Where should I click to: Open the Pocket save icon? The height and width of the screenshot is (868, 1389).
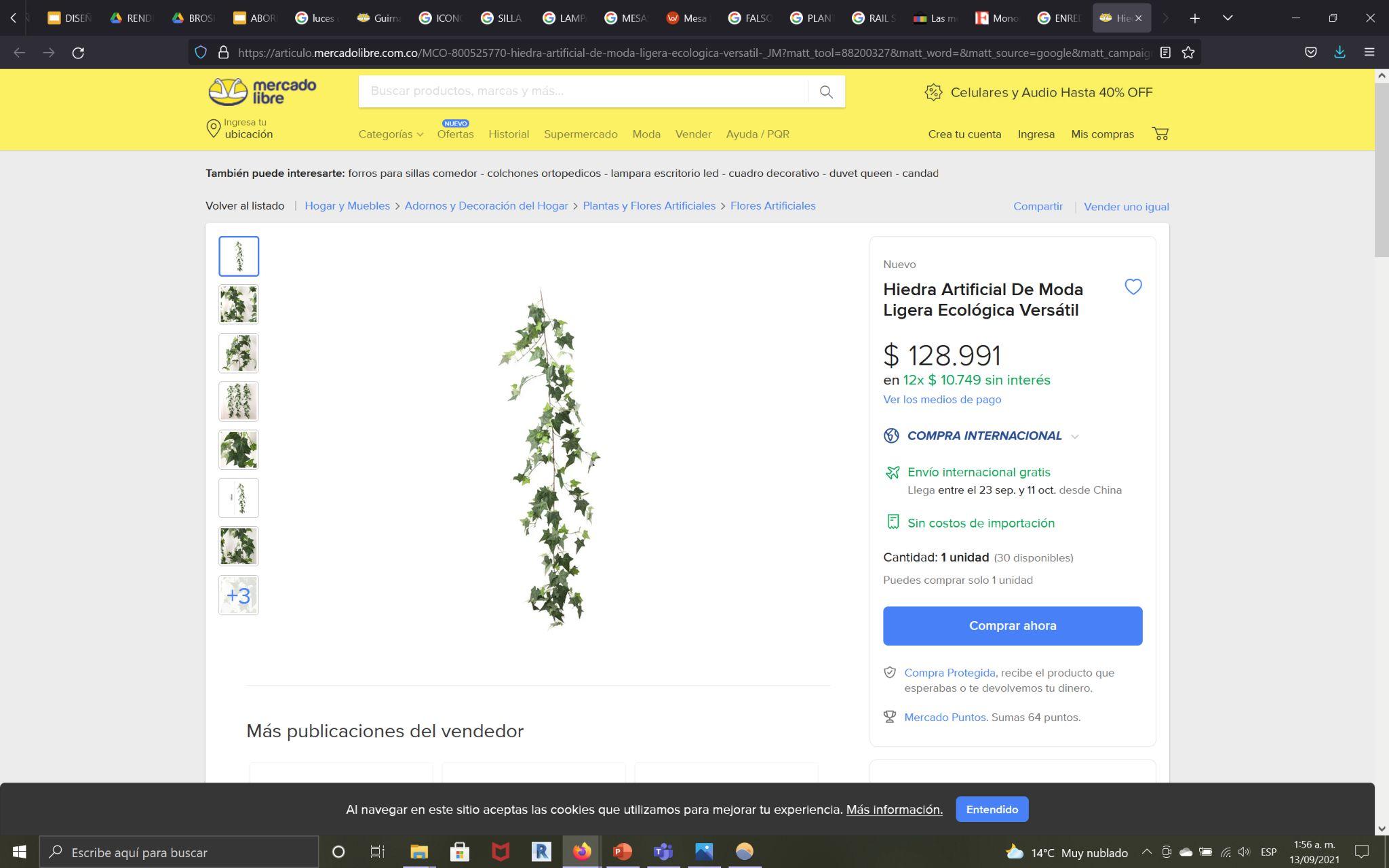click(x=1310, y=52)
